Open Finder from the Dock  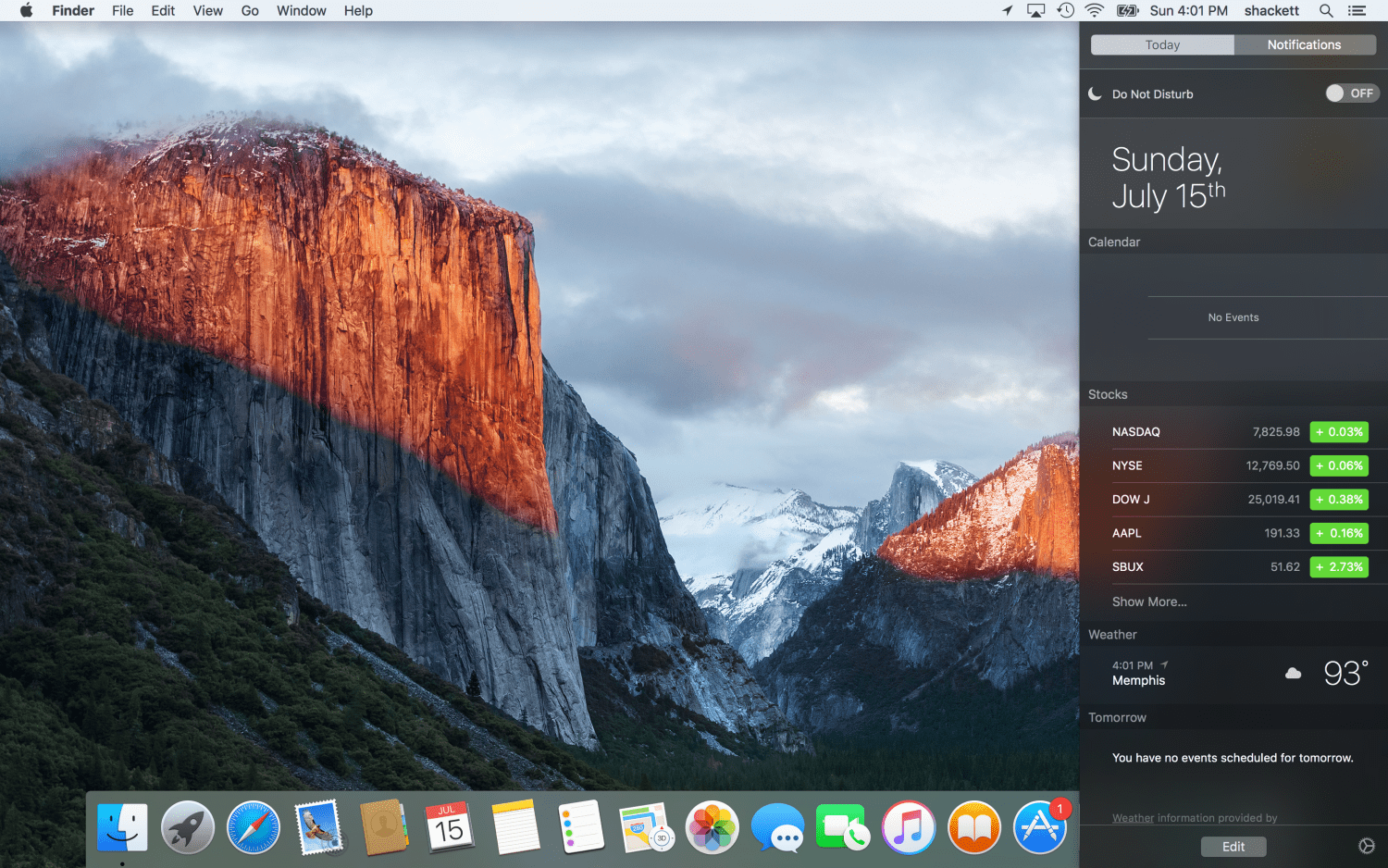click(x=122, y=826)
